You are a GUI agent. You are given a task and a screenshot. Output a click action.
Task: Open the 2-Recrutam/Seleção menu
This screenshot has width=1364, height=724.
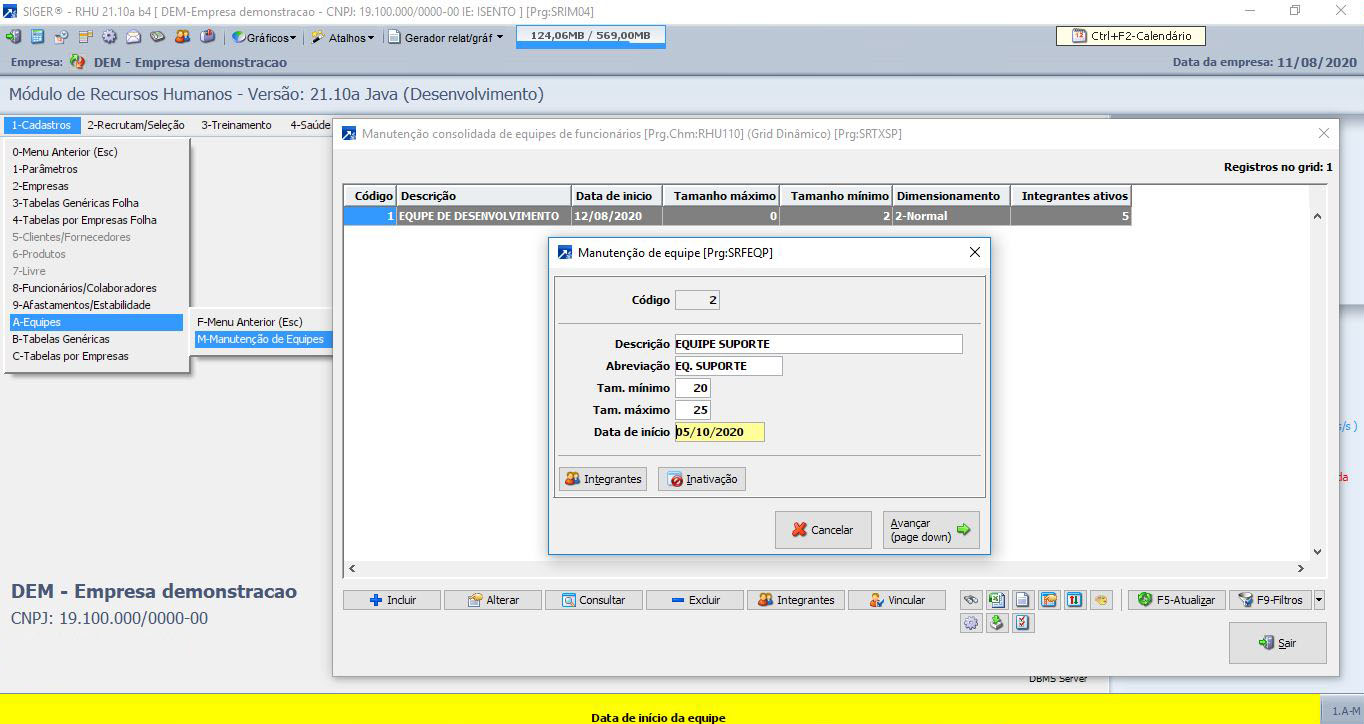[136, 125]
